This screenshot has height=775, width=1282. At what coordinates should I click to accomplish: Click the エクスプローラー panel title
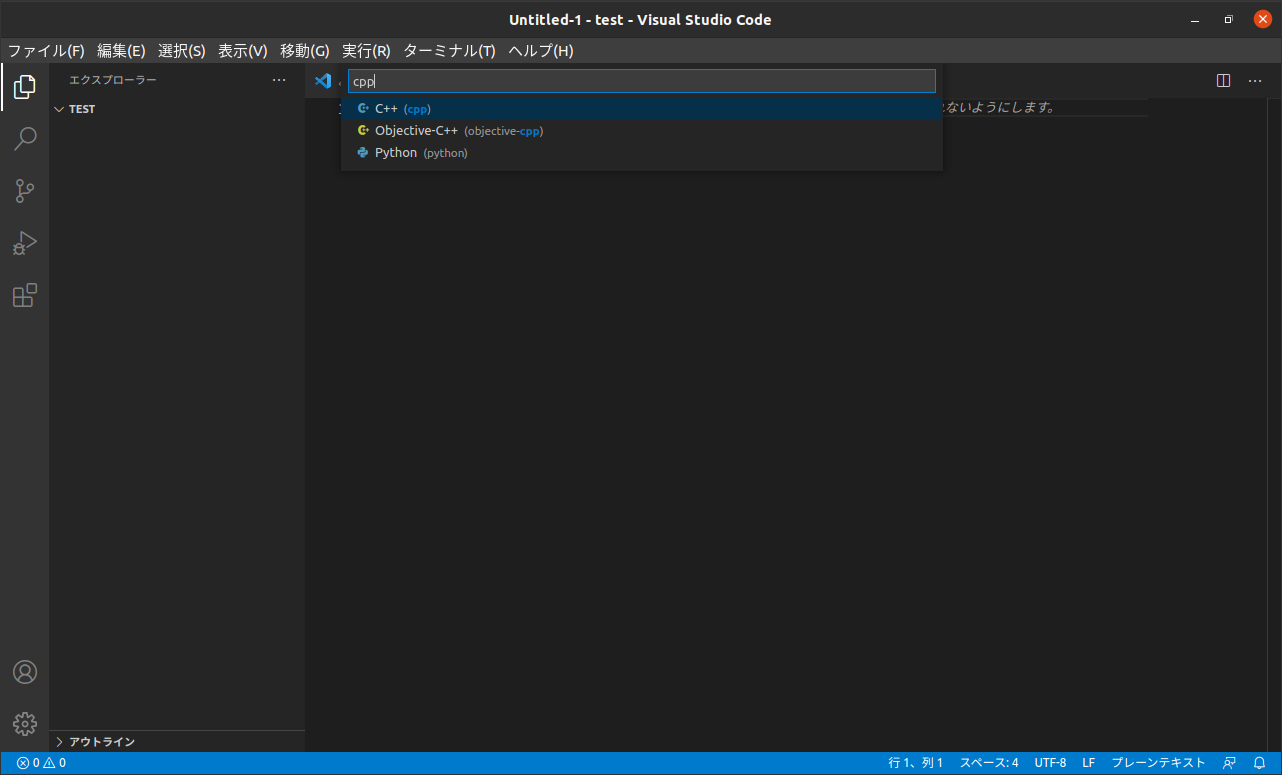pos(113,80)
